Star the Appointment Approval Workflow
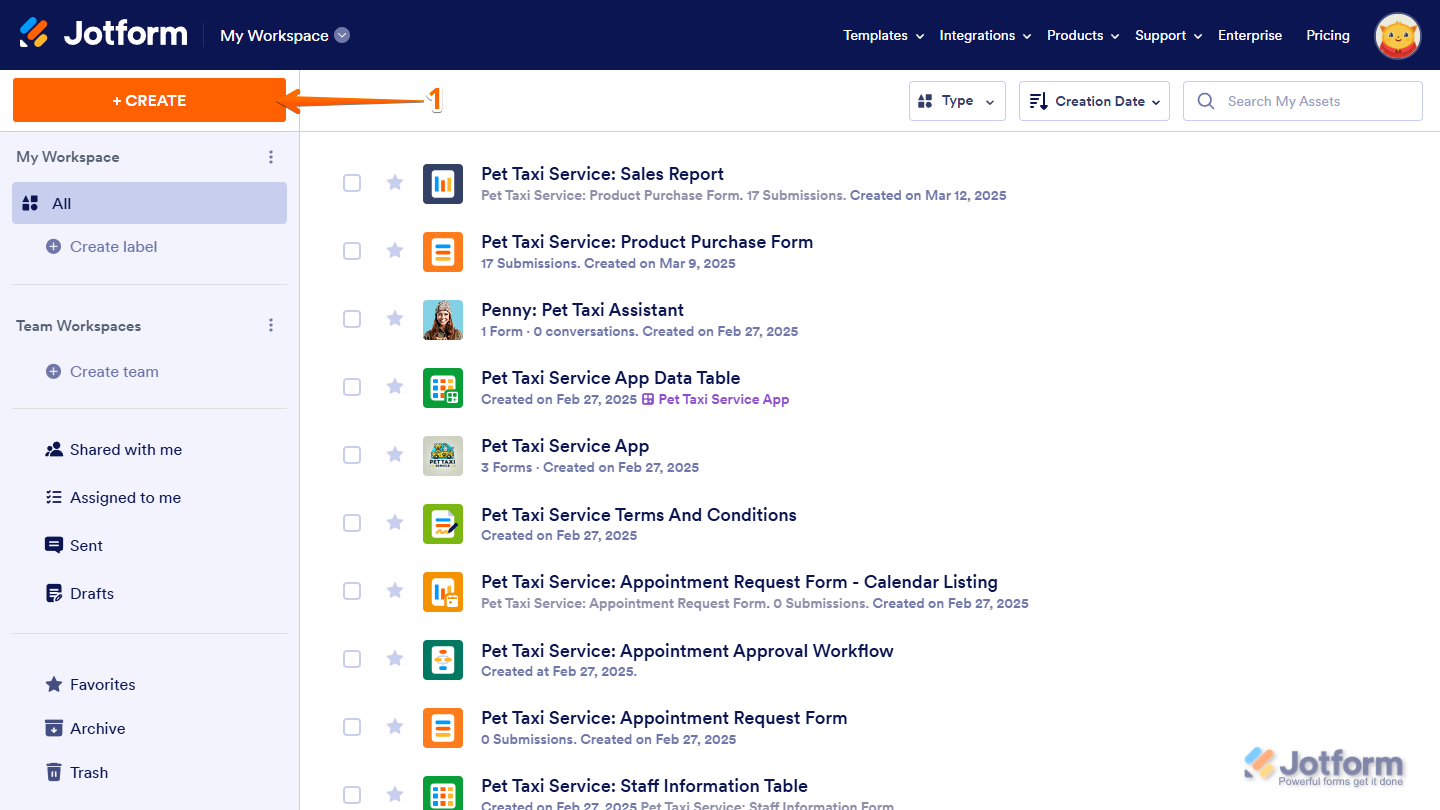Image resolution: width=1440 pixels, height=810 pixels. pyautogui.click(x=395, y=658)
